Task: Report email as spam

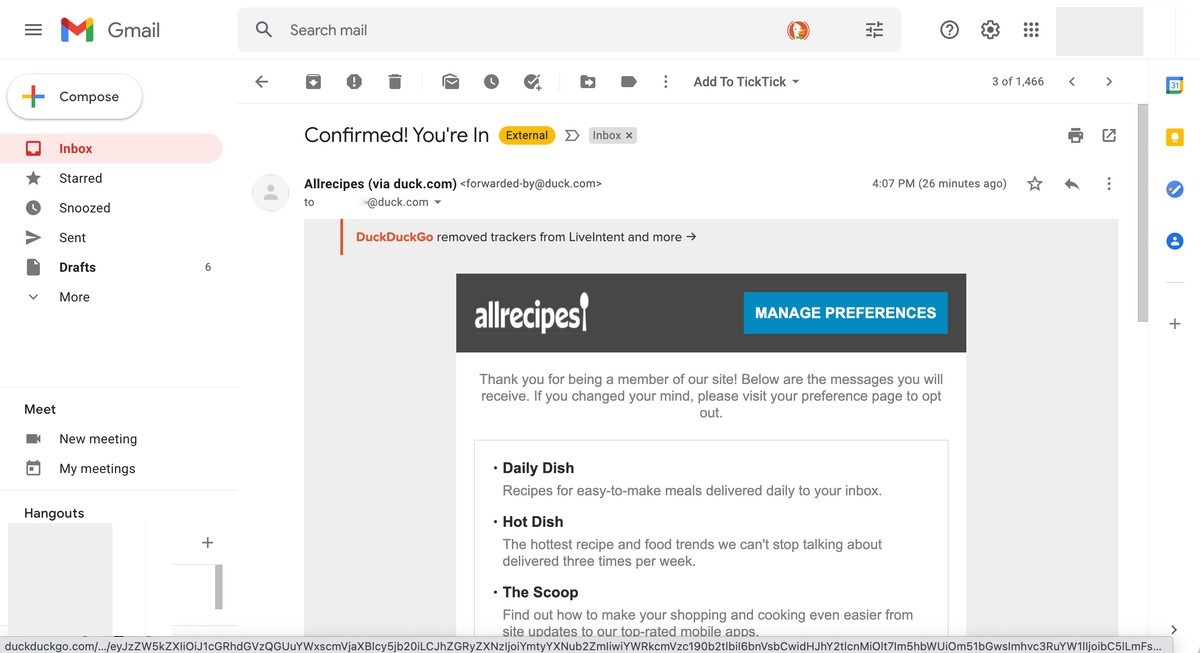Action: [x=354, y=82]
